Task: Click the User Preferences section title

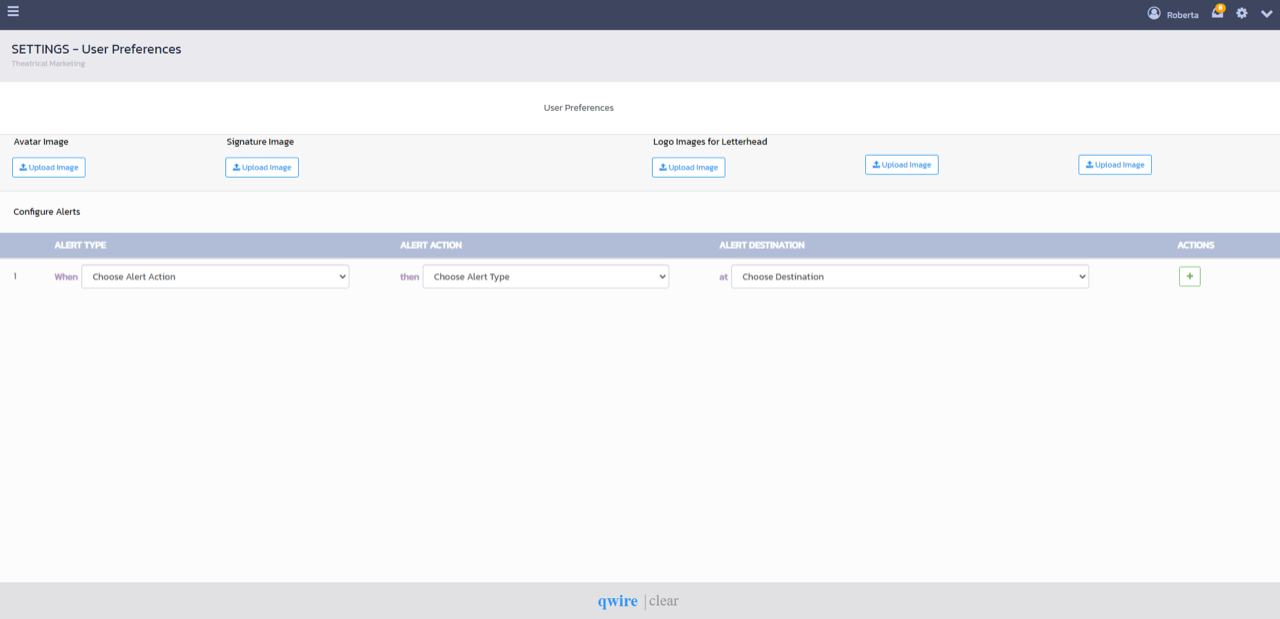Action: coord(579,107)
